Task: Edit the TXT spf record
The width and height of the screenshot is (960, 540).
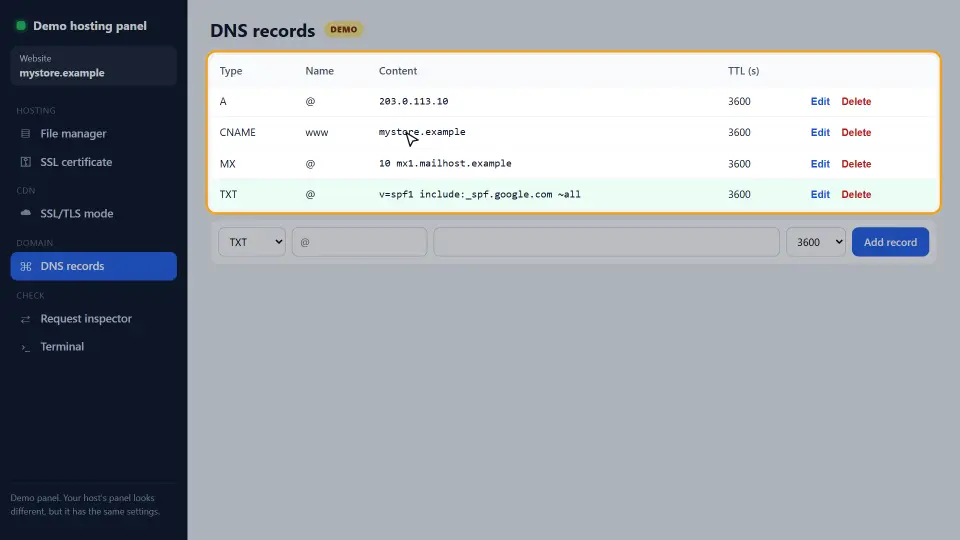Action: pyautogui.click(x=820, y=194)
